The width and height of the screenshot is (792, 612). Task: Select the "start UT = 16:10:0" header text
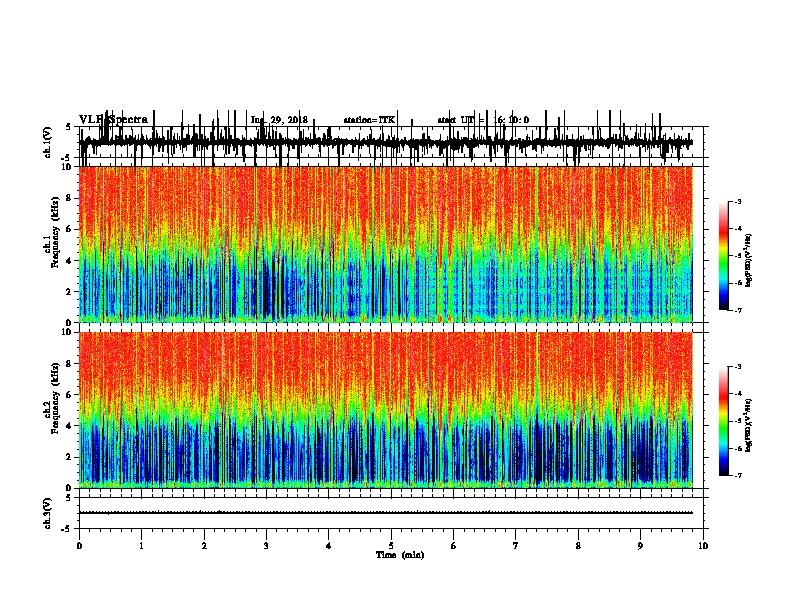tap(483, 120)
